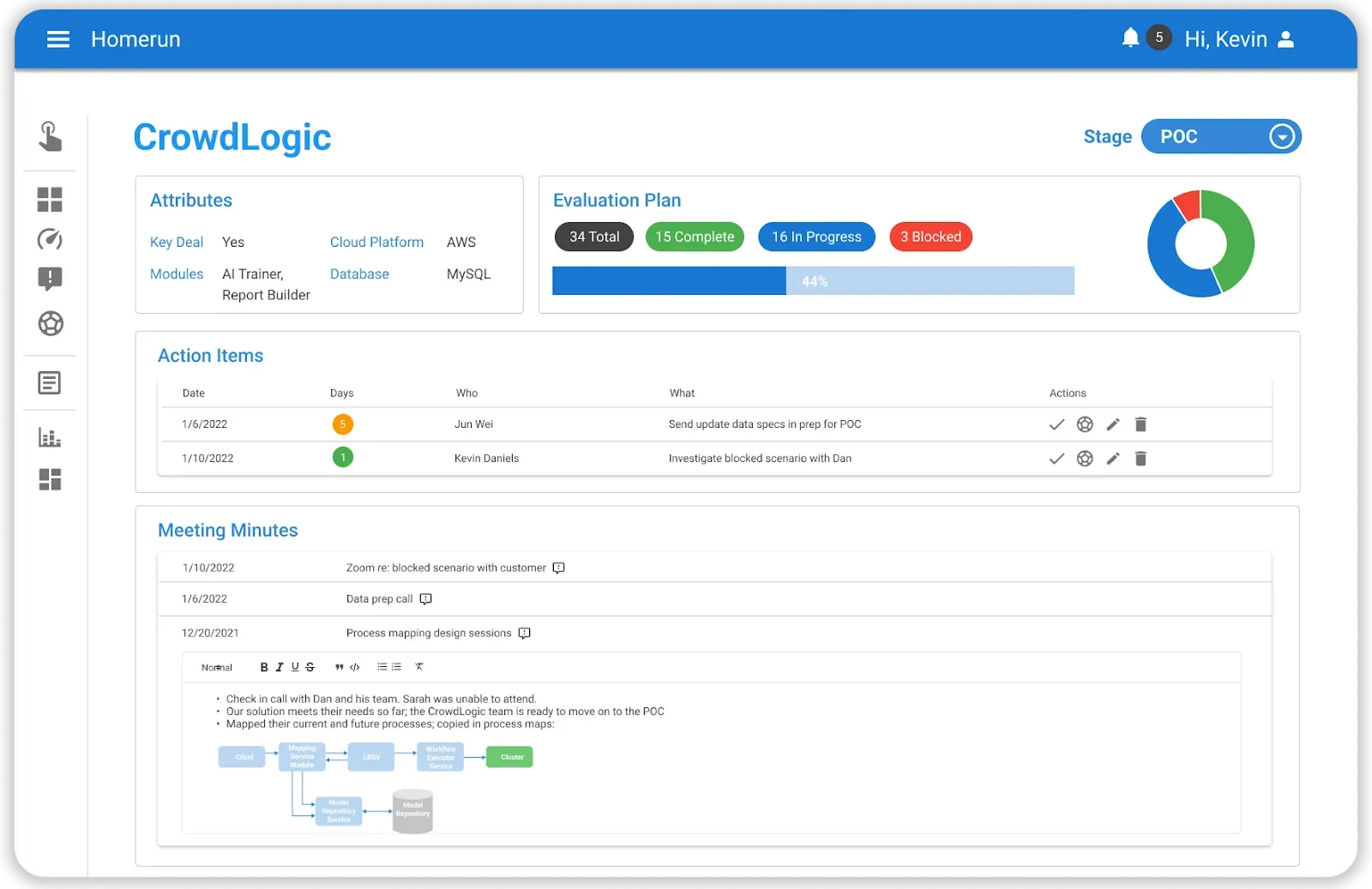Filter by 15 Complete scenarios
The image size is (1372, 889).
click(x=695, y=237)
